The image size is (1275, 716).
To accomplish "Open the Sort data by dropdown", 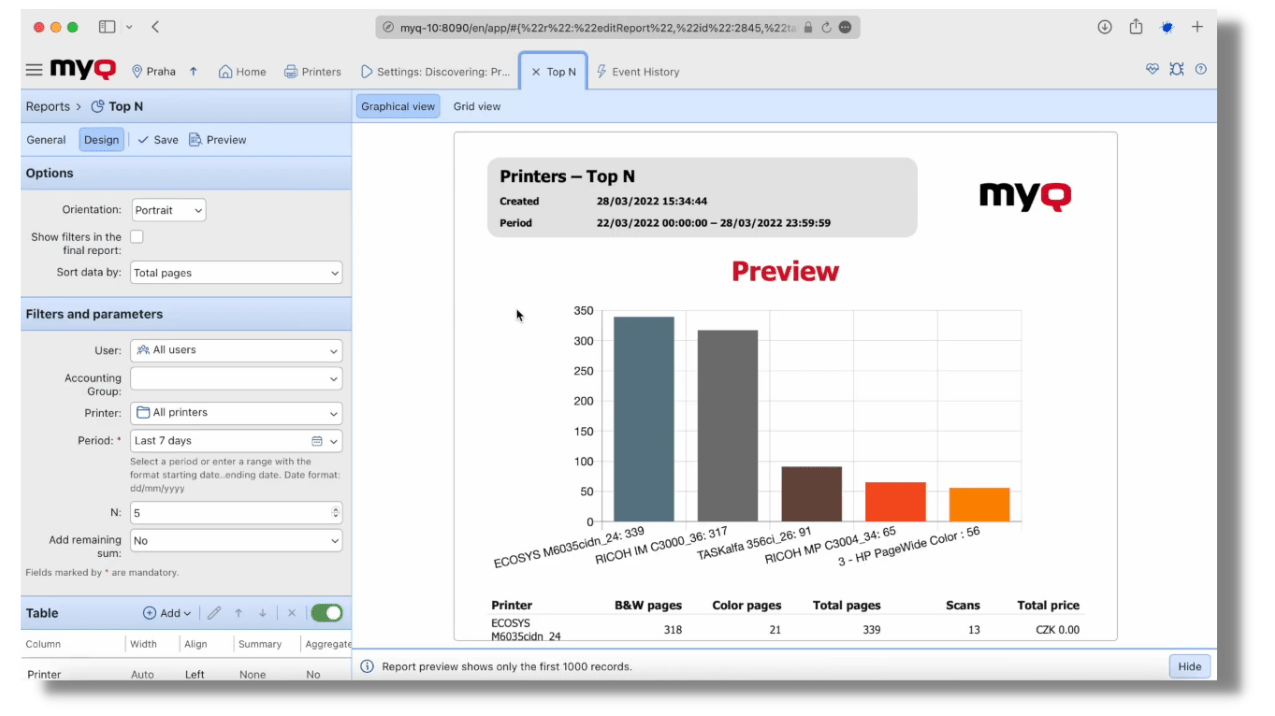I will click(x=236, y=272).
